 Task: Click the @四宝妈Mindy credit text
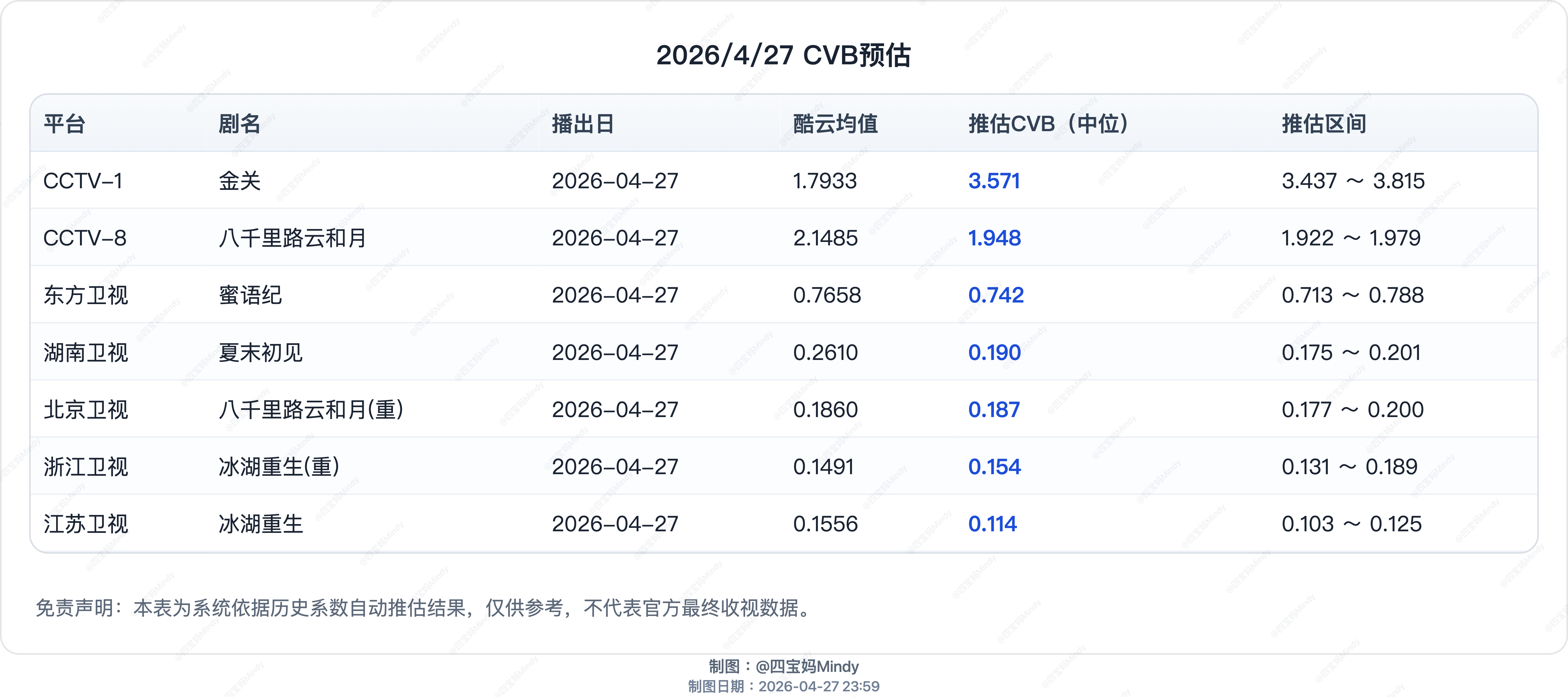807,666
